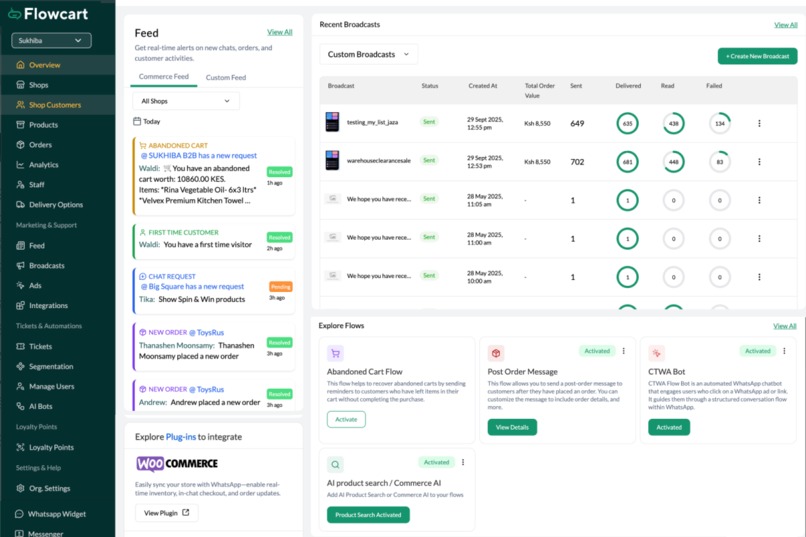Click the View Plugin button
The height and width of the screenshot is (537, 806).
[167, 513]
